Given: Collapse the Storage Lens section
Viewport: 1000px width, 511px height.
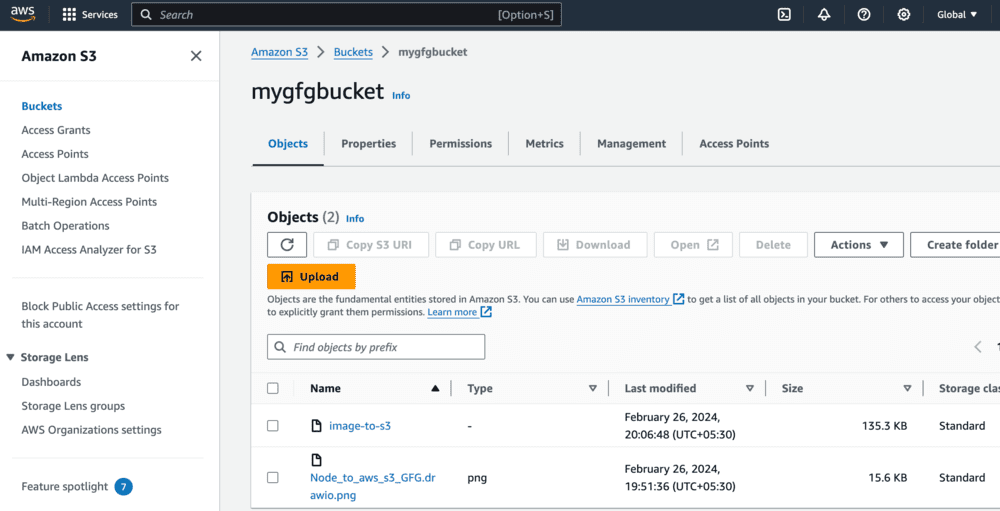Looking at the screenshot, I should (x=11, y=357).
